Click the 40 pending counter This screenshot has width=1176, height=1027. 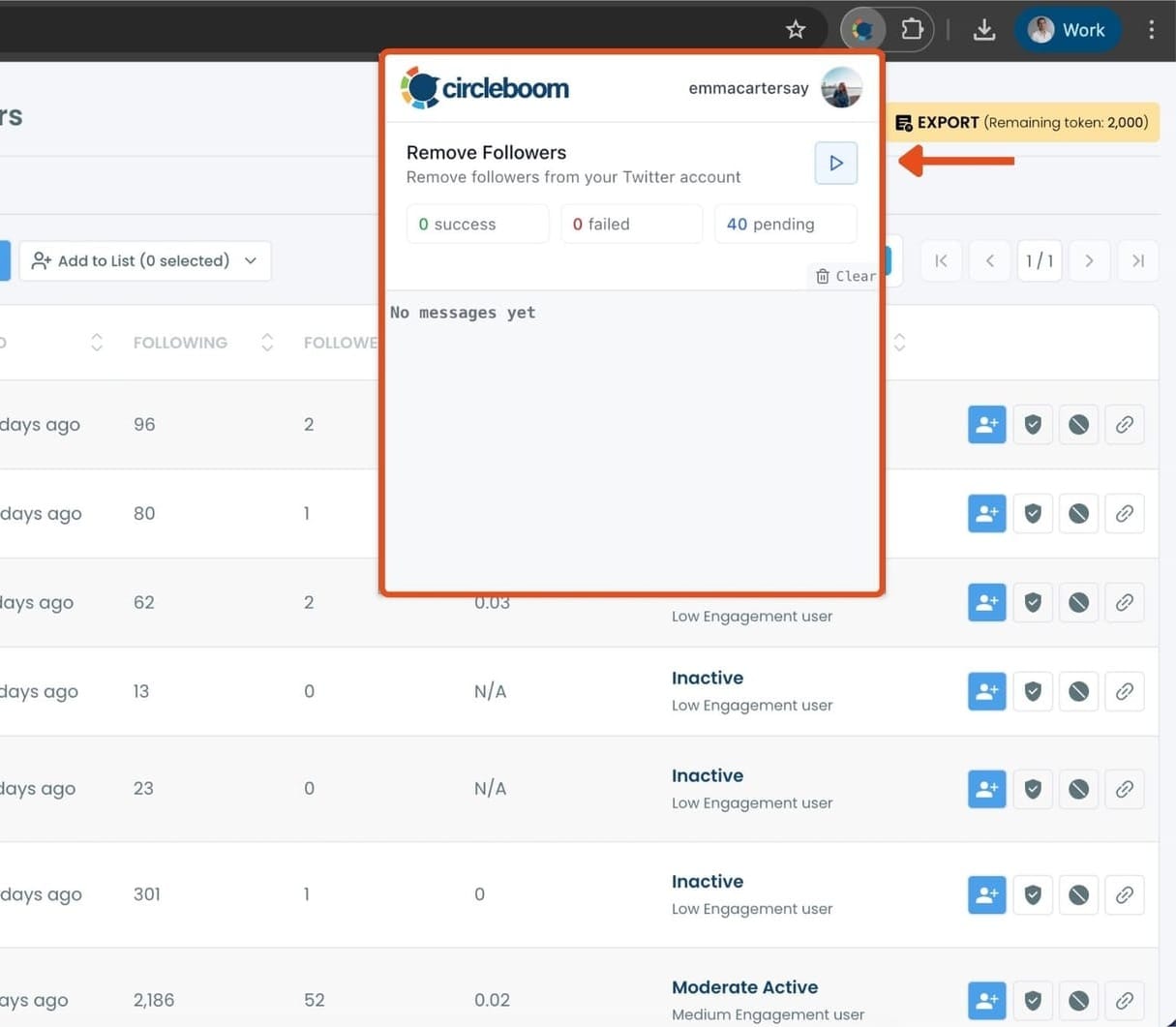(785, 224)
